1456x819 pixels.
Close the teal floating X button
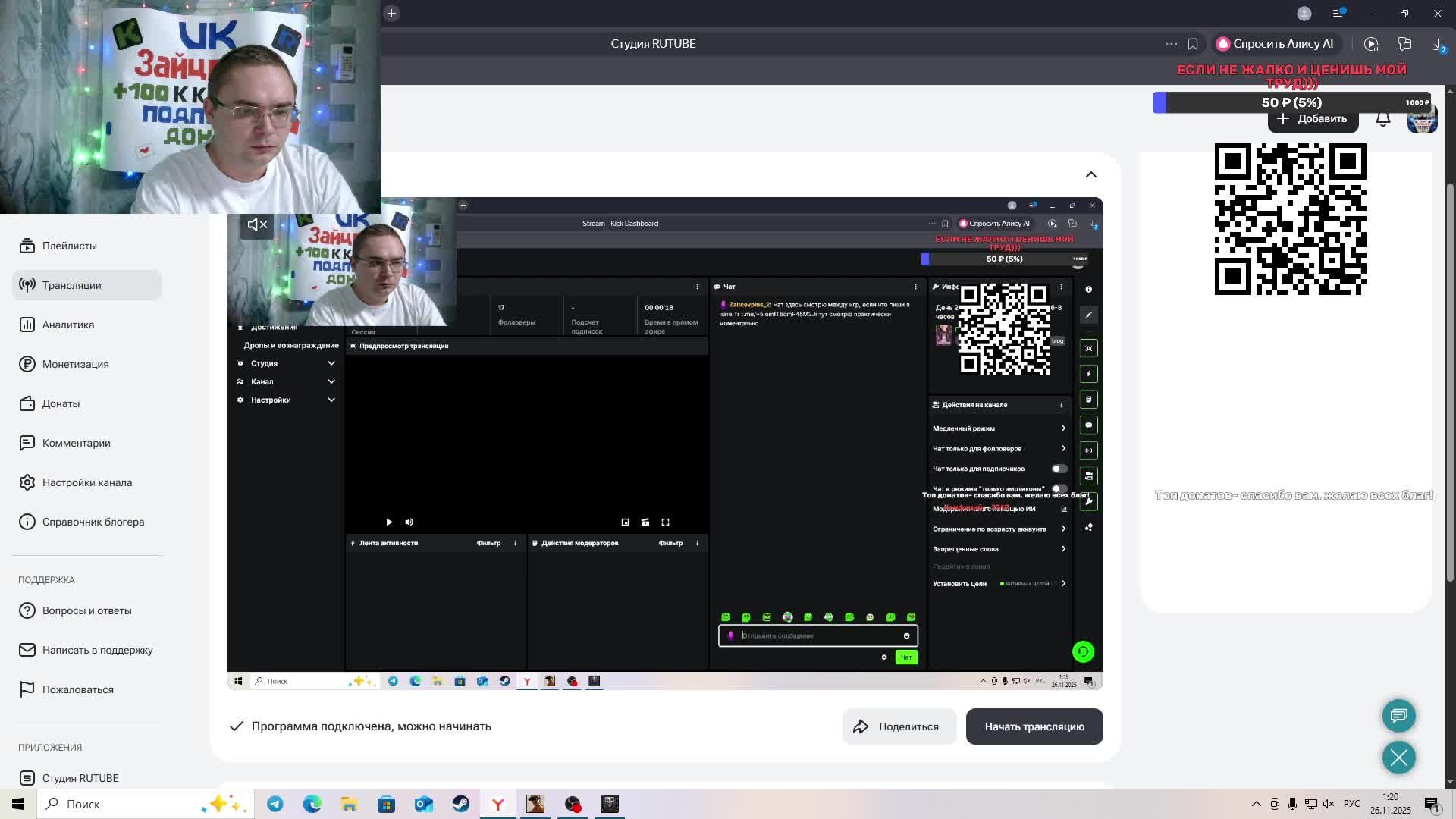pos(1398,758)
